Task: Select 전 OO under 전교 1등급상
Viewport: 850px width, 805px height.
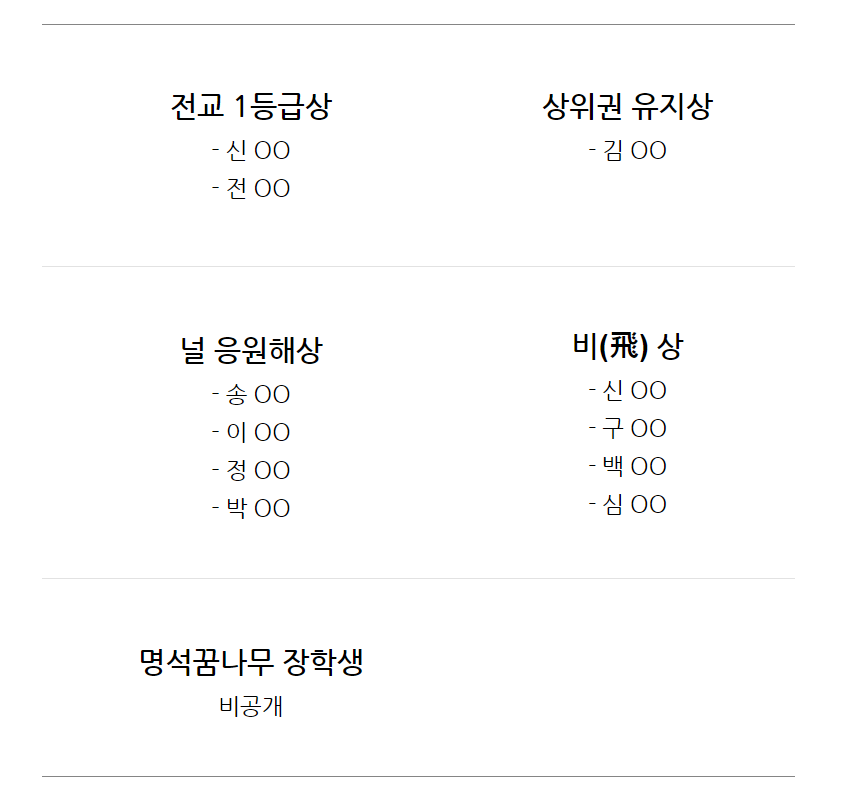Action: click(251, 188)
